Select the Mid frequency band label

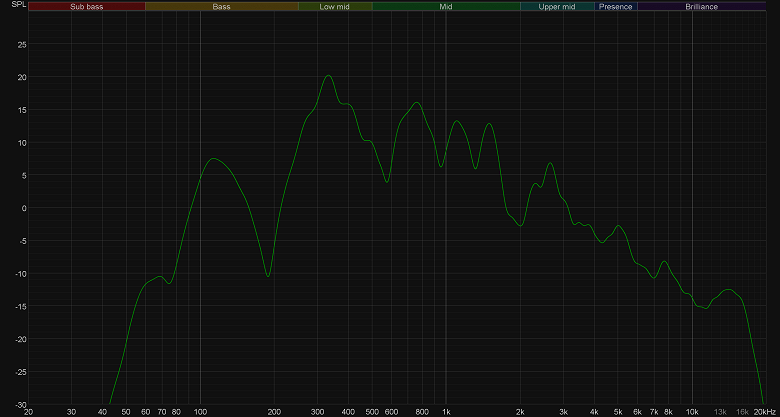pyautogui.click(x=446, y=6)
